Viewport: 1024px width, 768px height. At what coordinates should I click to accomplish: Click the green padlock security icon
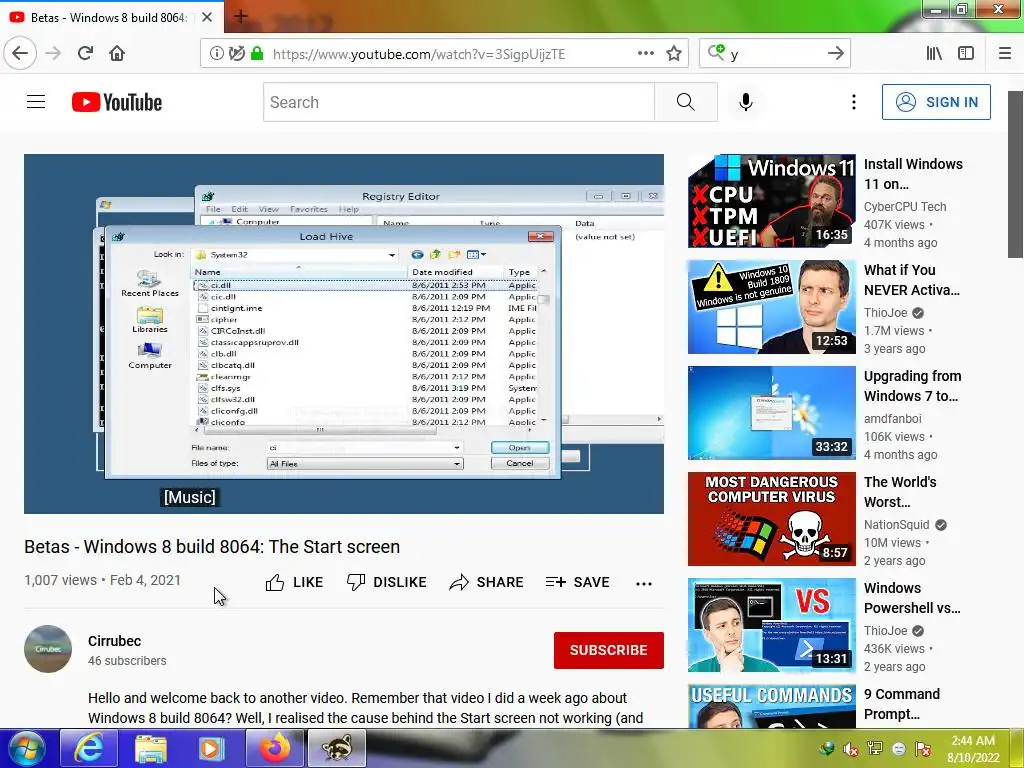257,54
